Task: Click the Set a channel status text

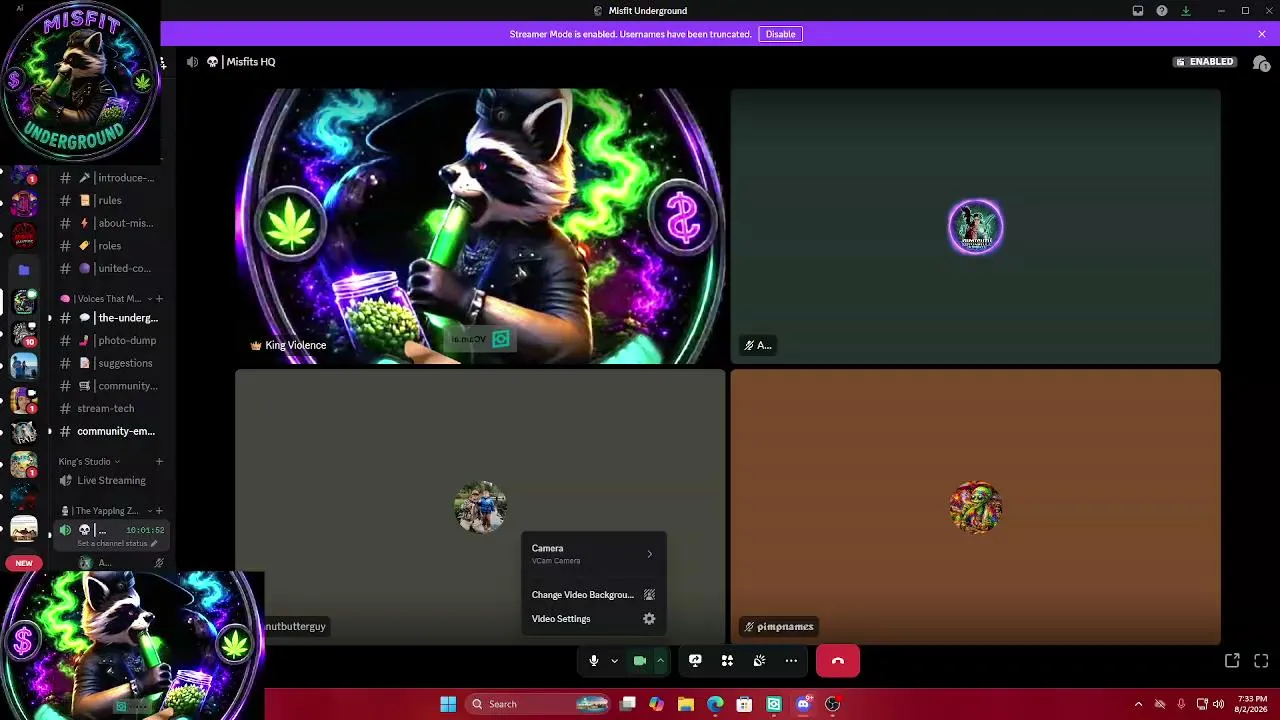Action: coord(113,543)
